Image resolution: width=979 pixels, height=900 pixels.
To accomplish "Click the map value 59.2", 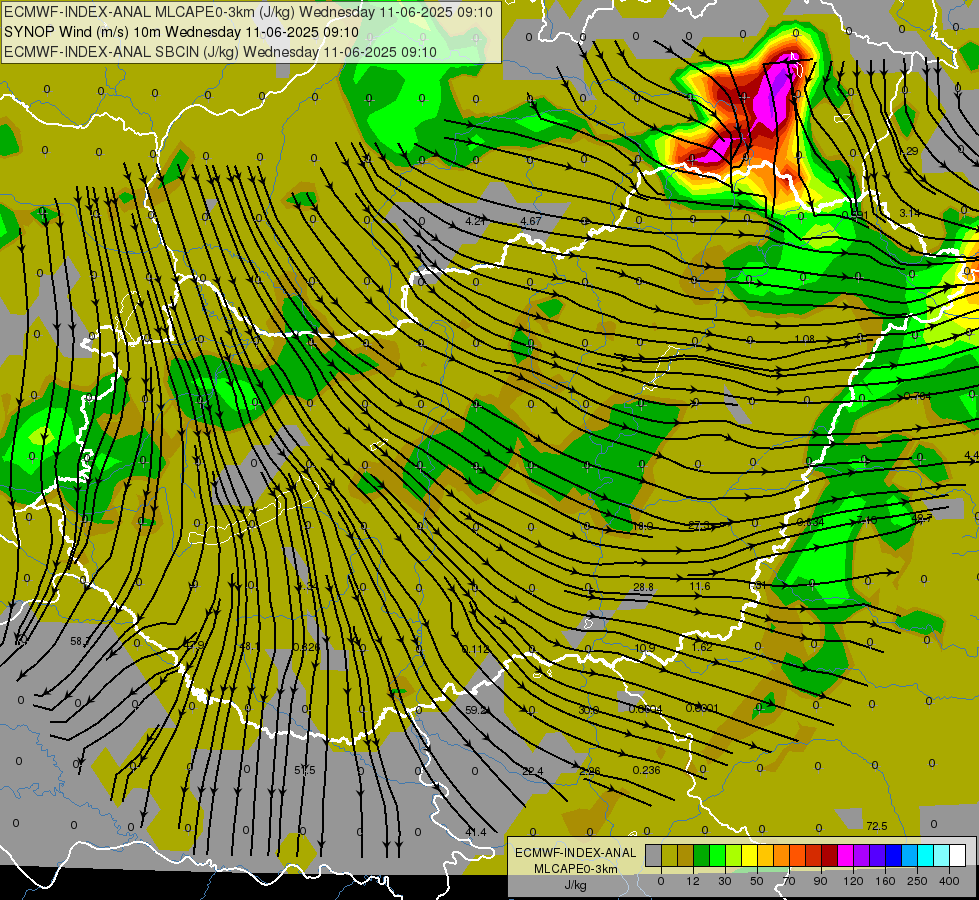I will point(477,710).
